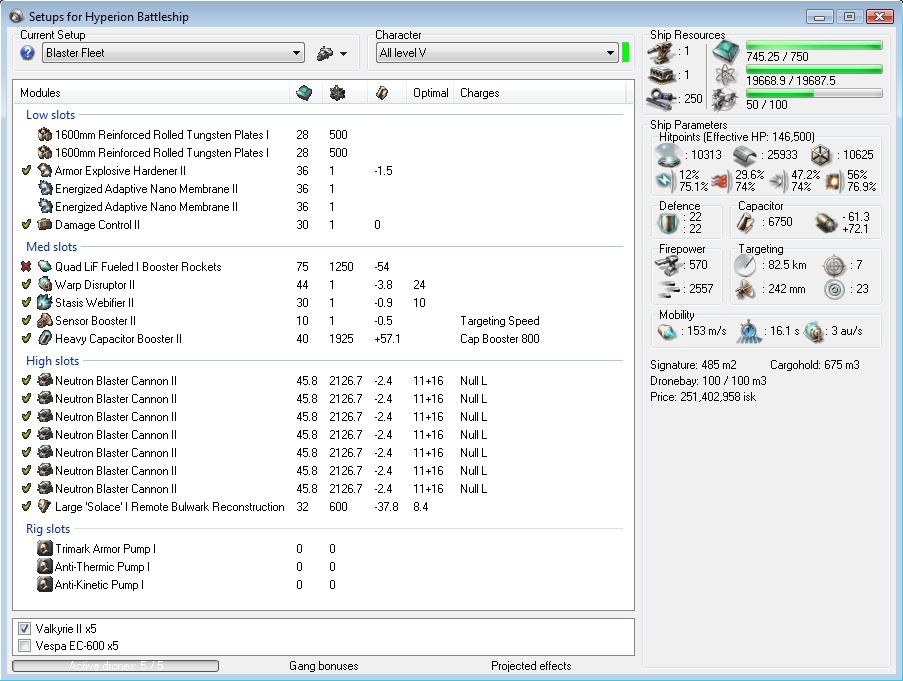Screen dimensions: 903x681
Task: Click the Armor Explosive Hardener II module icon
Action: (x=44, y=170)
